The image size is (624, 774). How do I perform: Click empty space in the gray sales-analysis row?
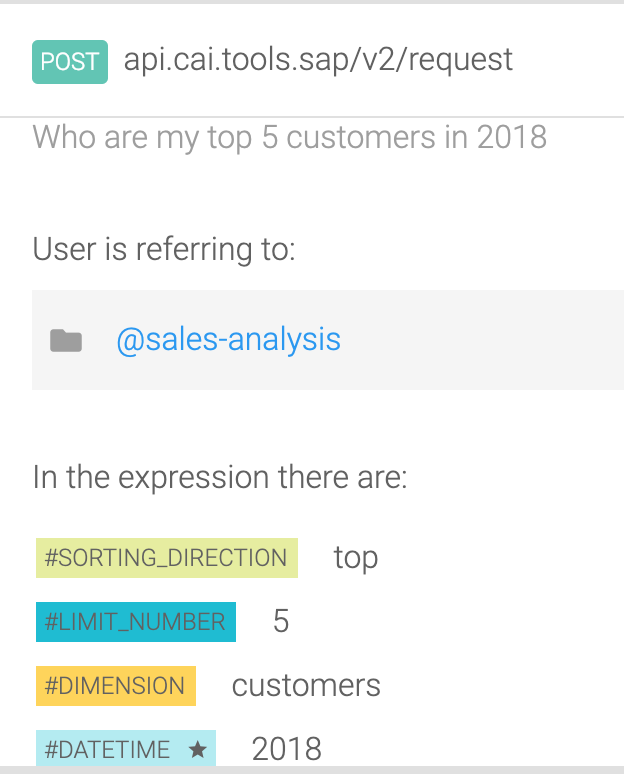pyautogui.click(x=480, y=340)
